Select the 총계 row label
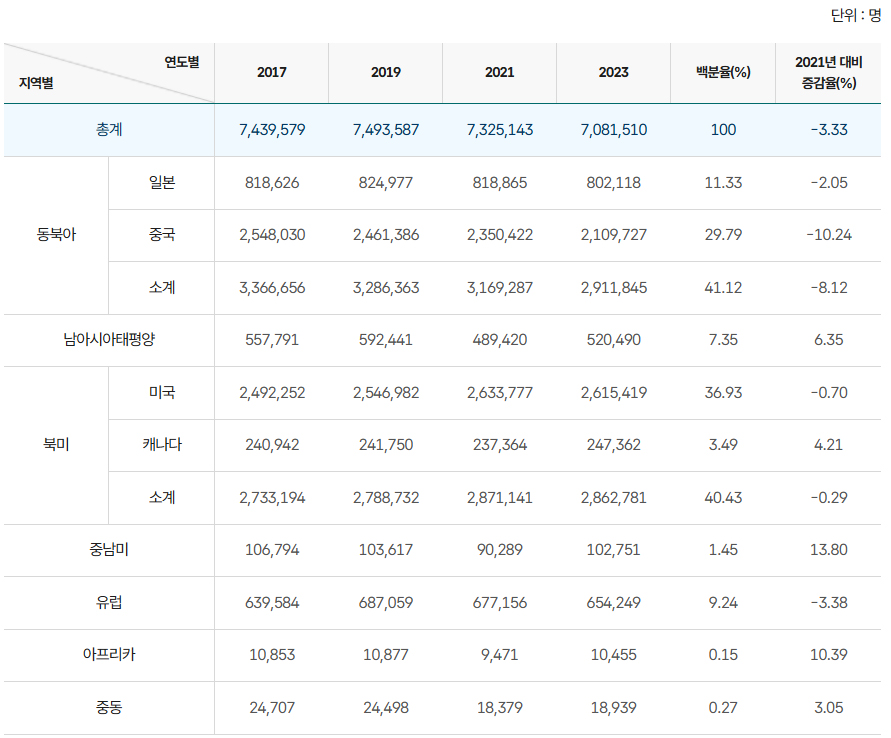 coord(109,130)
